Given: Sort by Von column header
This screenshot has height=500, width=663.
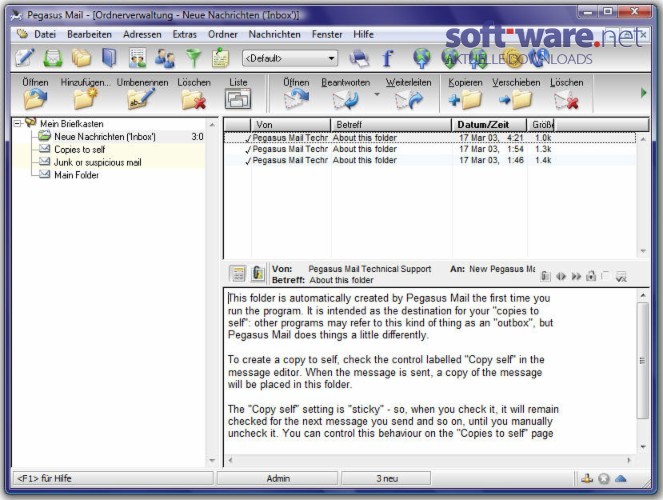Looking at the screenshot, I should [290, 125].
